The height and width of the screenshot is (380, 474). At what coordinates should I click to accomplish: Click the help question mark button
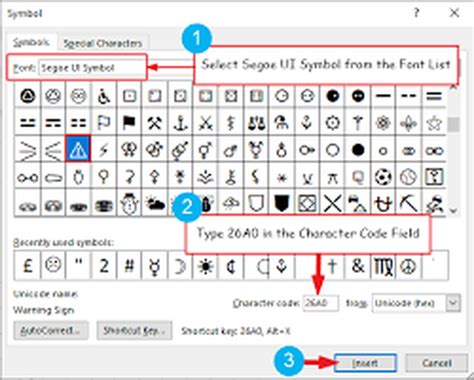pos(417,13)
